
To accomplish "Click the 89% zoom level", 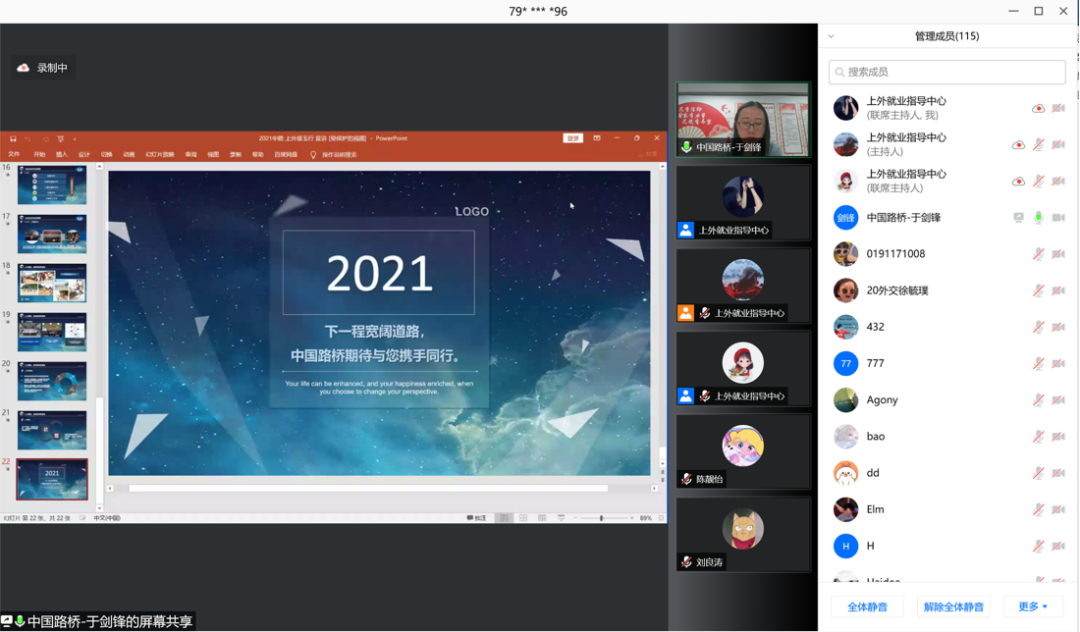I will point(645,518).
